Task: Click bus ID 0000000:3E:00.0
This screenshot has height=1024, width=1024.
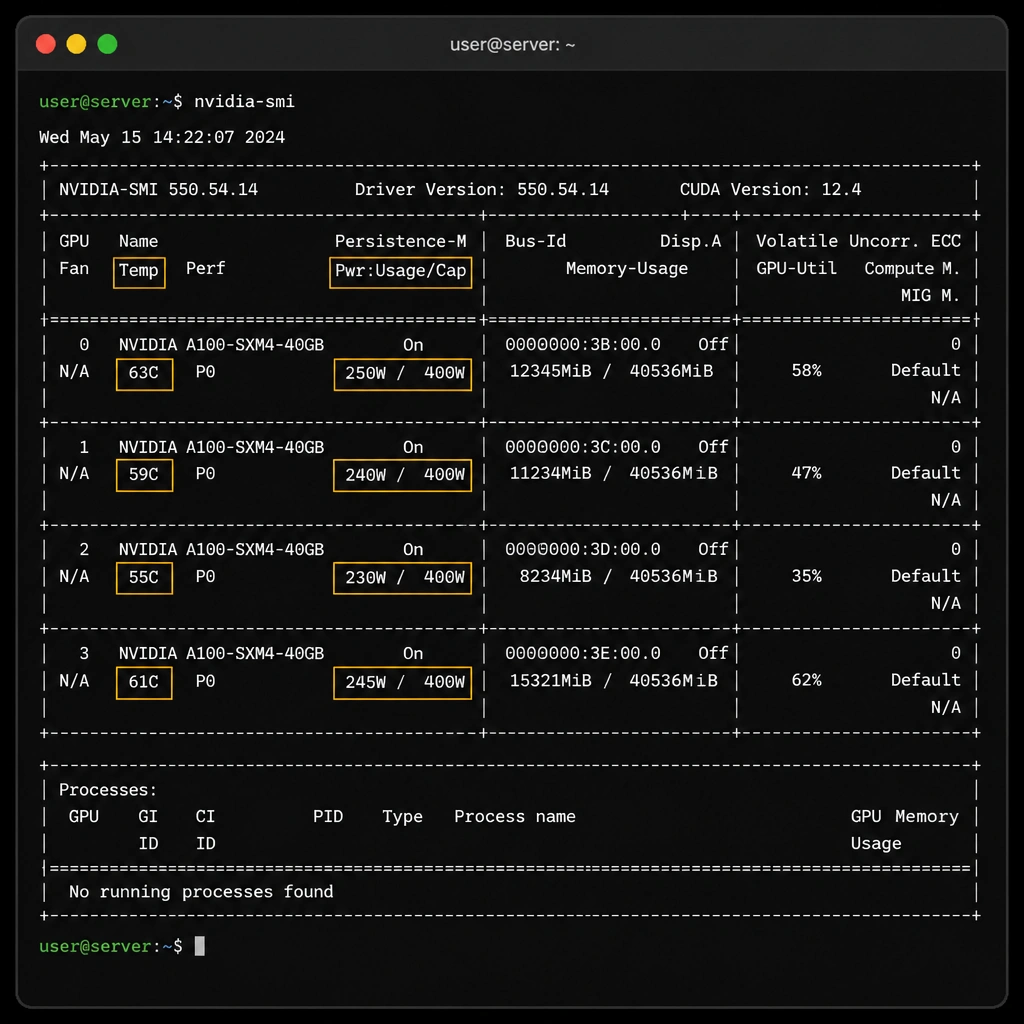Action: coord(583,653)
